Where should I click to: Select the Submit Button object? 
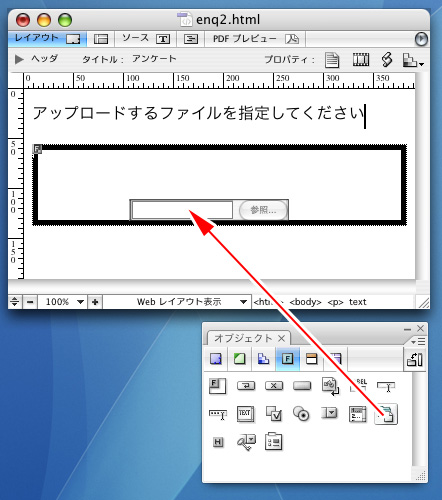coord(246,386)
